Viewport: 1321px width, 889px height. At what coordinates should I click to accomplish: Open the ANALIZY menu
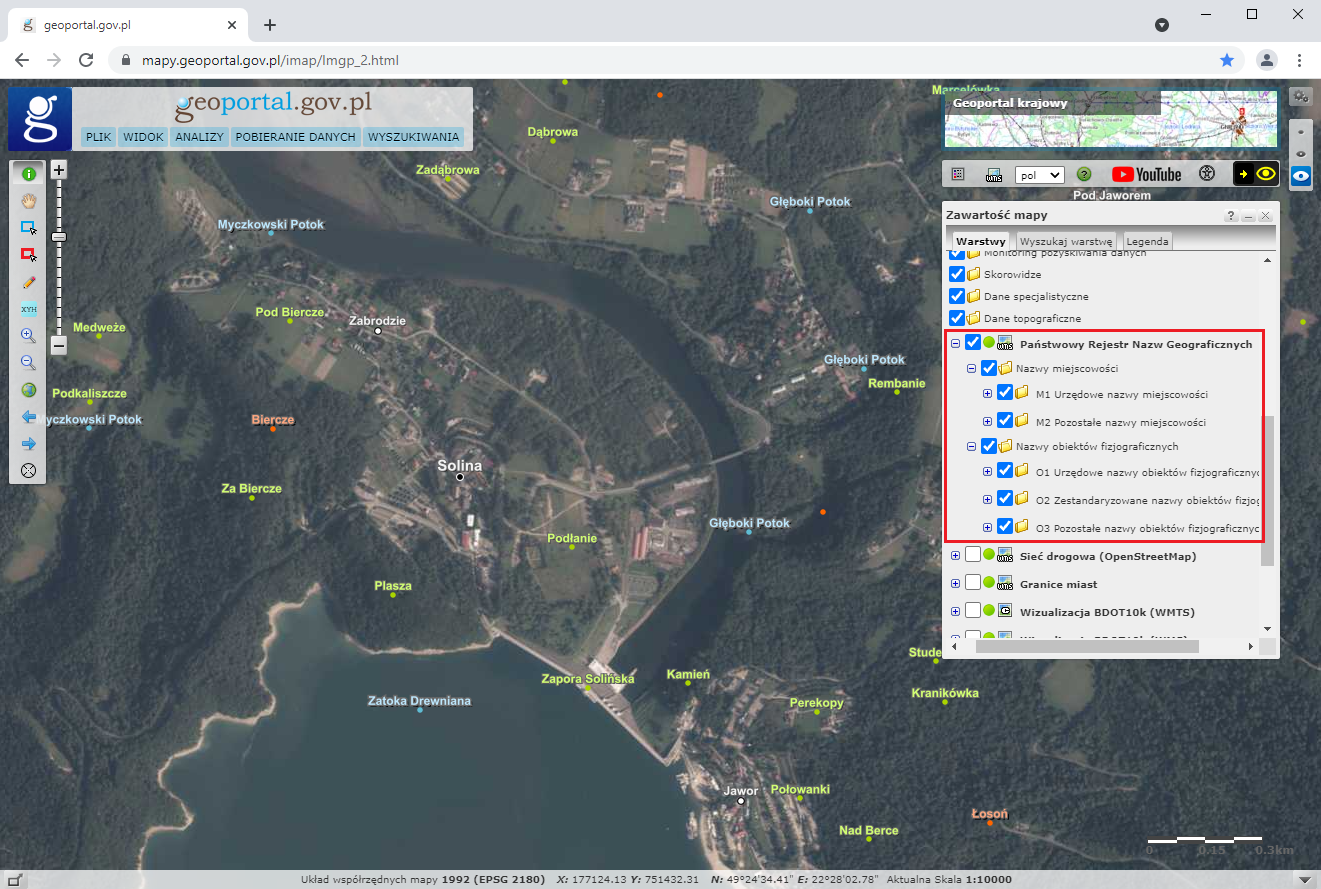click(199, 137)
